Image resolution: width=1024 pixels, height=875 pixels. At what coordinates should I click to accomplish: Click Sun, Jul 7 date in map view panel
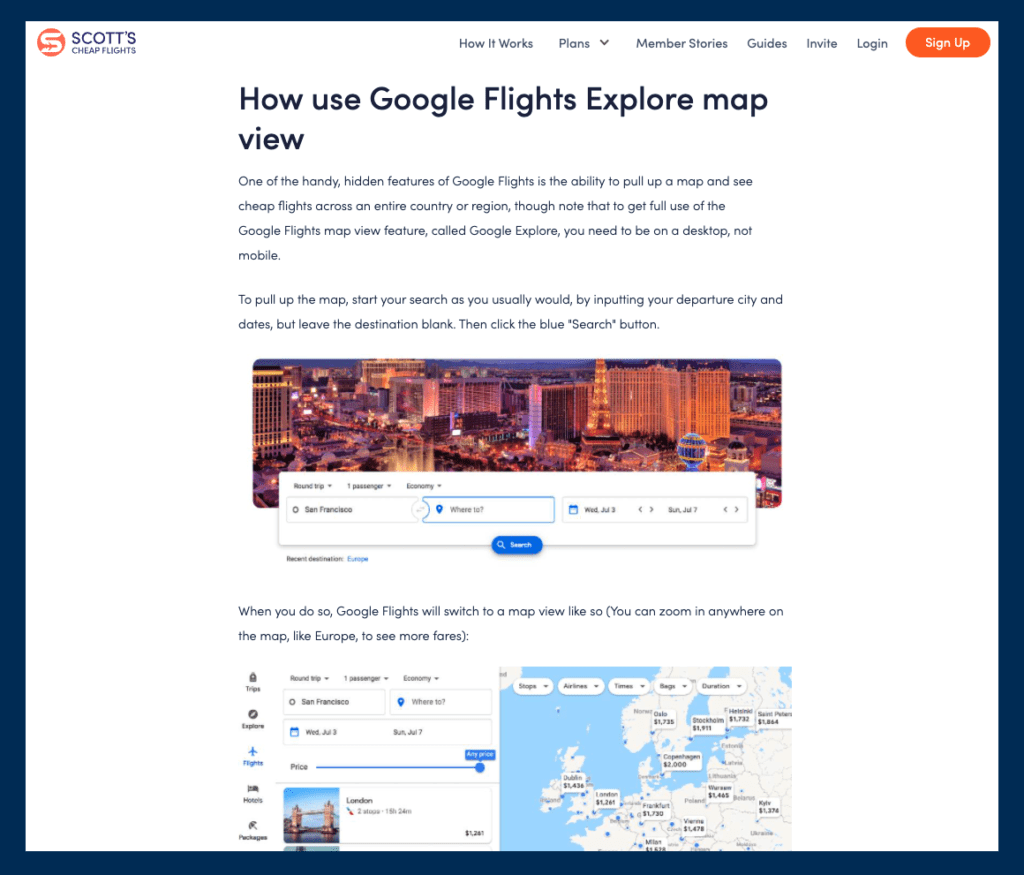(x=408, y=732)
